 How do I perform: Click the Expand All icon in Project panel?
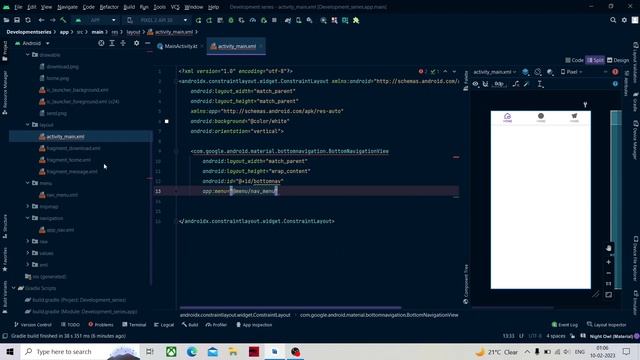tap(112, 43)
